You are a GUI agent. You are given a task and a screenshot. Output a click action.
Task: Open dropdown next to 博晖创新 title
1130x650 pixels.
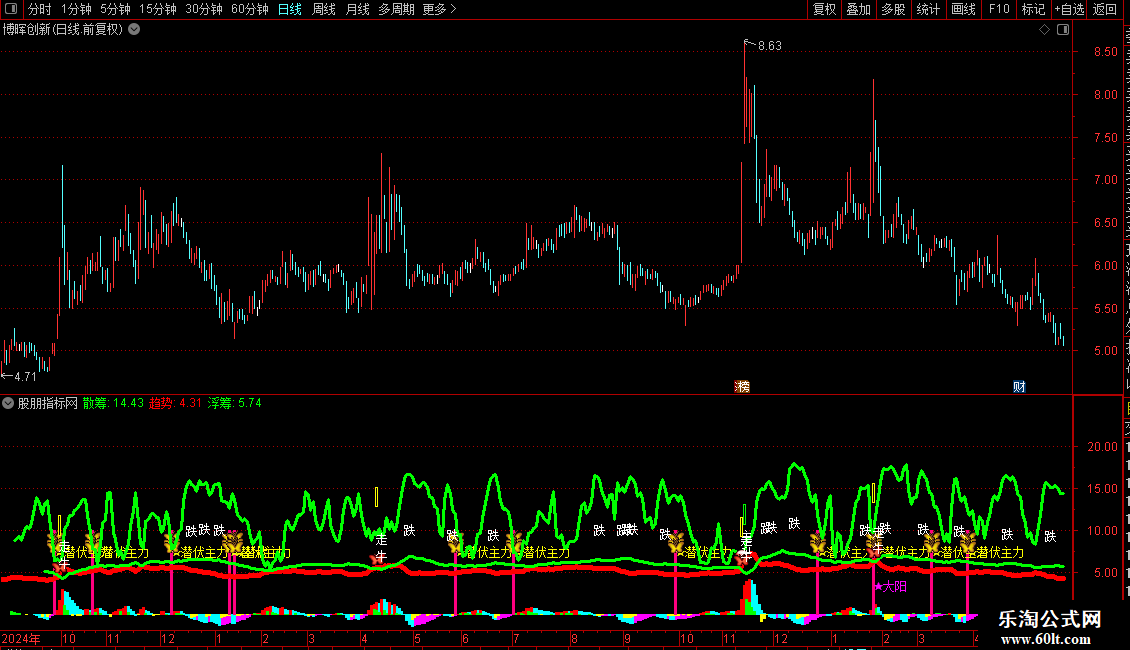134,30
